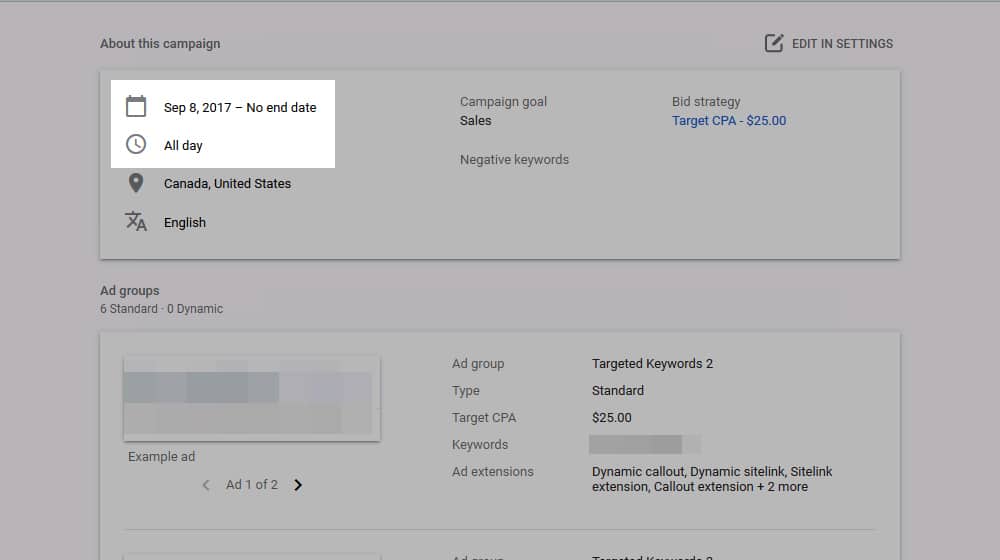Click the 'Ad groups' heading
The image size is (1000, 560).
click(130, 291)
